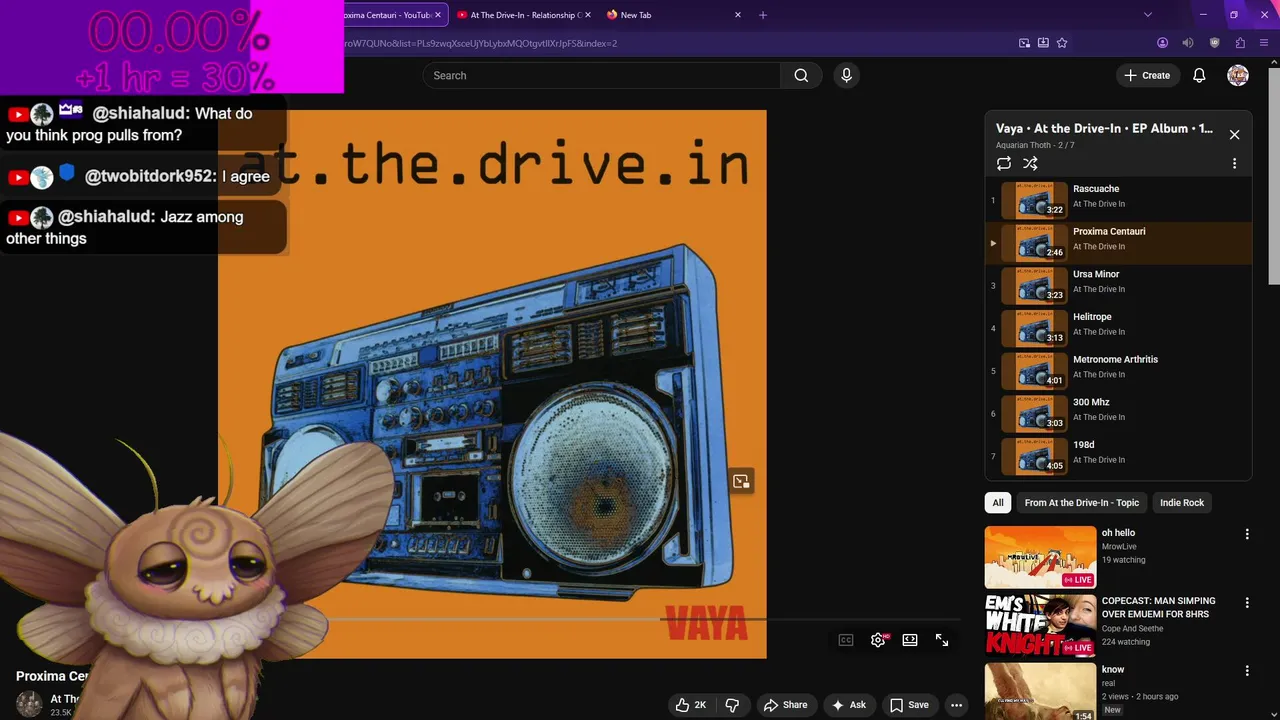This screenshot has height=720, width=1280.
Task: Close the Vaya playlist panel
Action: click(1234, 134)
